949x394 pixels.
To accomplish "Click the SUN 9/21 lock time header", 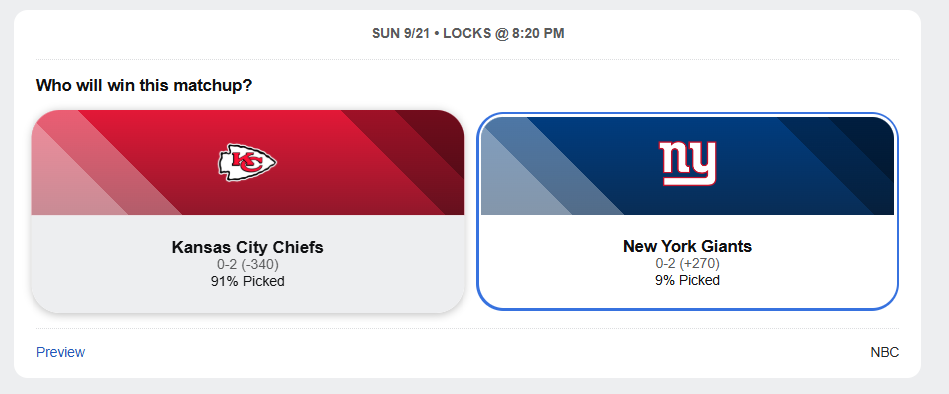I will [468, 34].
